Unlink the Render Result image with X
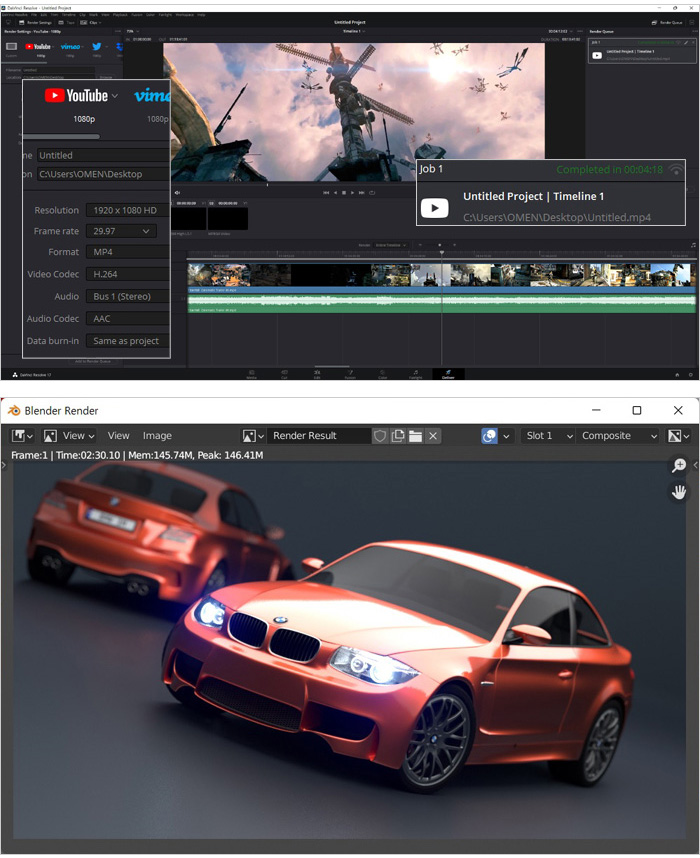This screenshot has height=858, width=700. (432, 436)
